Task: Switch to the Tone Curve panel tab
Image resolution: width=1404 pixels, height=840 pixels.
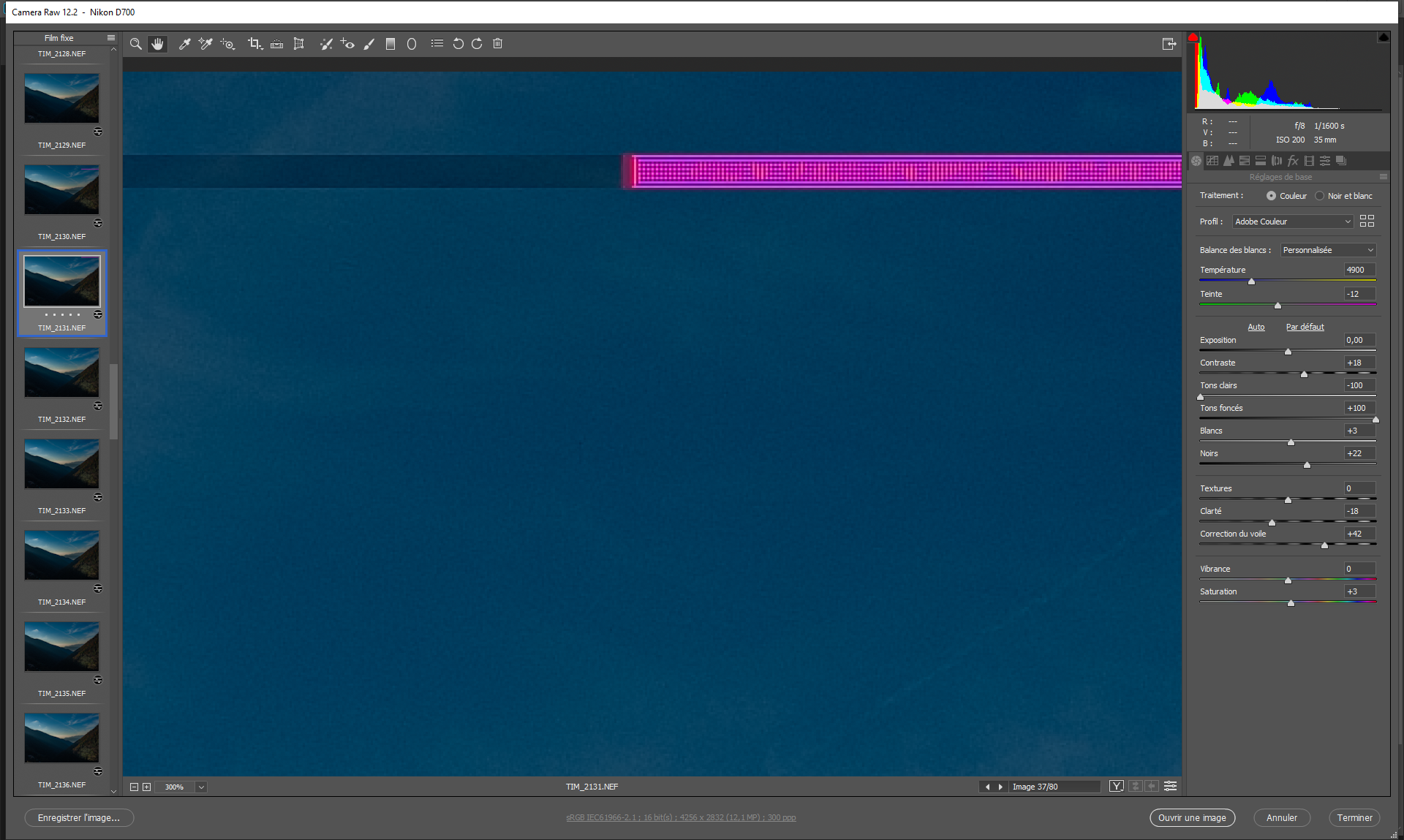Action: [1212, 161]
